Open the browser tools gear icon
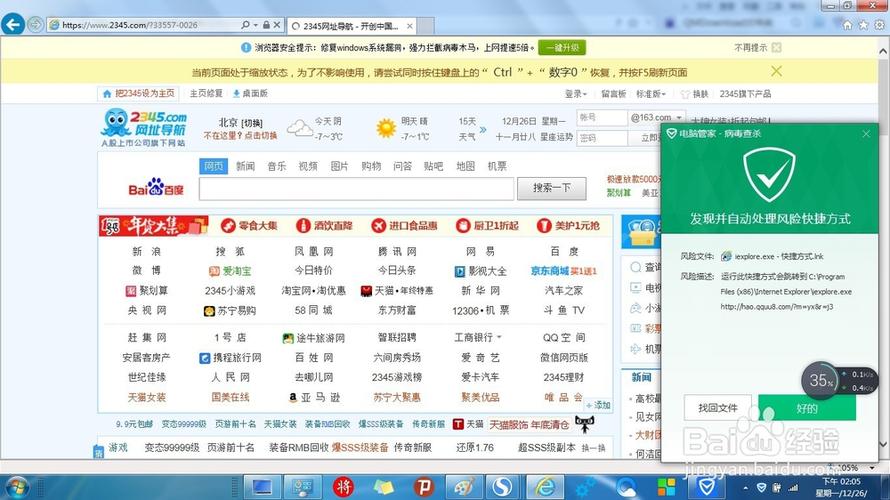890x500 pixels. pos(879,25)
